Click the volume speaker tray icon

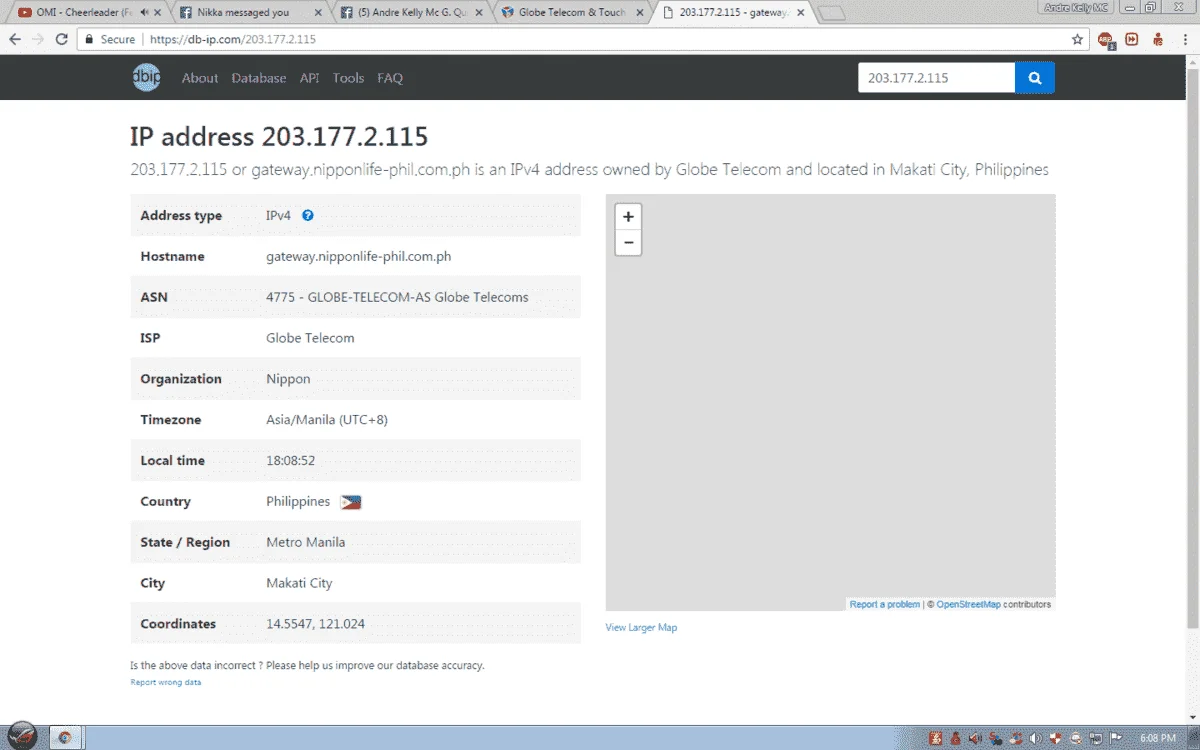pyautogui.click(x=1035, y=738)
